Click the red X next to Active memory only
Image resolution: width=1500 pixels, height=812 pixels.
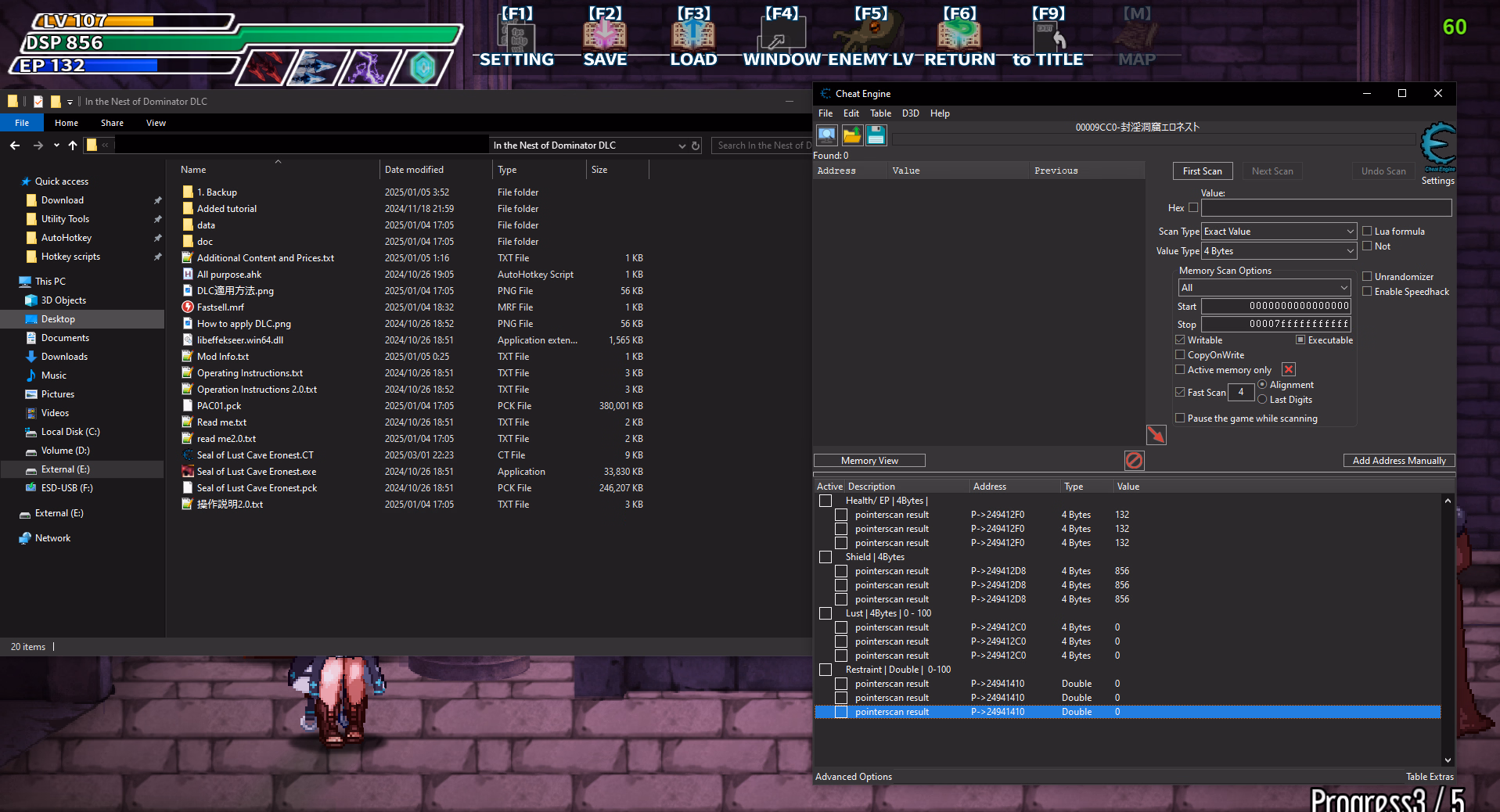point(1289,370)
